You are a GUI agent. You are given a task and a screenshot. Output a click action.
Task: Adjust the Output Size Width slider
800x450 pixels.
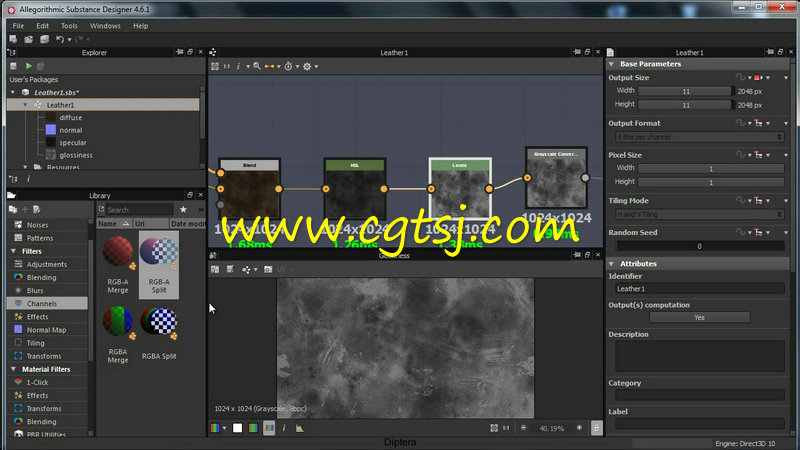[x=685, y=91]
